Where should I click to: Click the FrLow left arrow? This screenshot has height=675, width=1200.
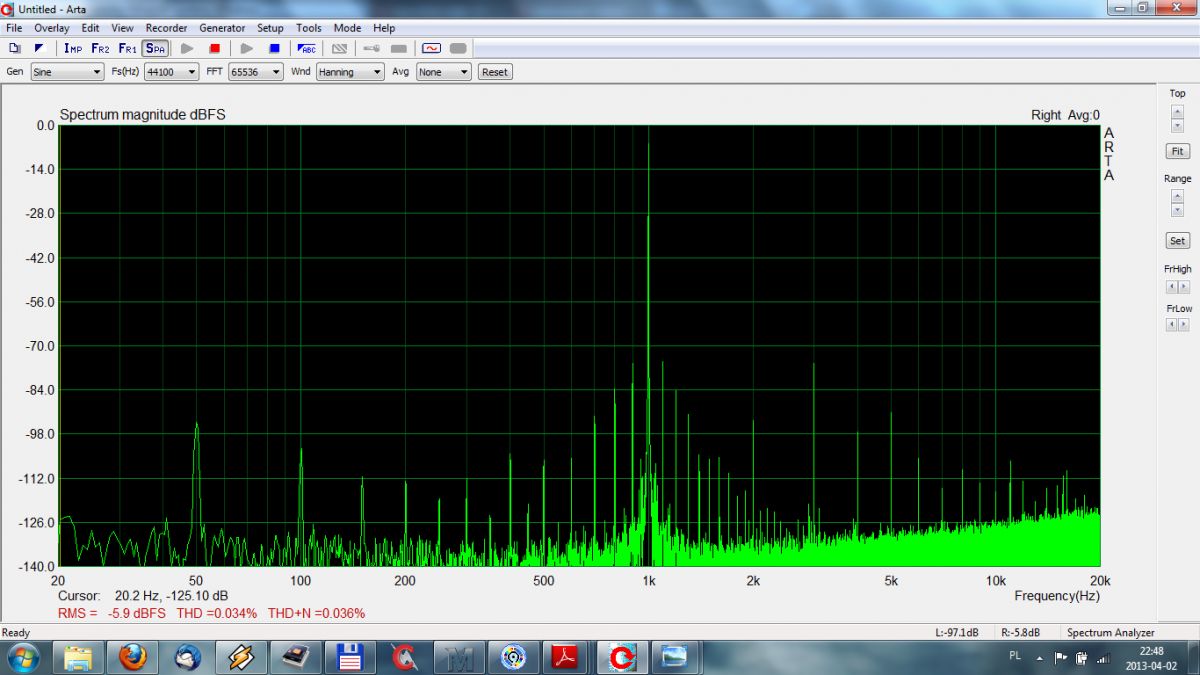[x=1172, y=327]
